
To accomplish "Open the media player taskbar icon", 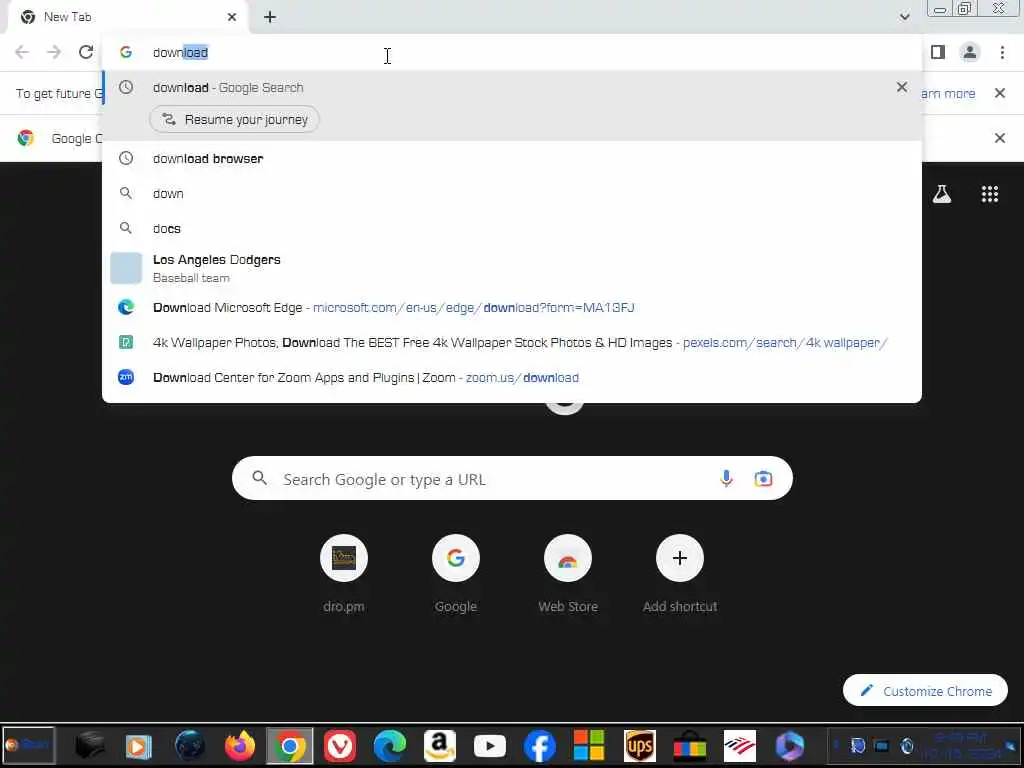I will click(138, 746).
